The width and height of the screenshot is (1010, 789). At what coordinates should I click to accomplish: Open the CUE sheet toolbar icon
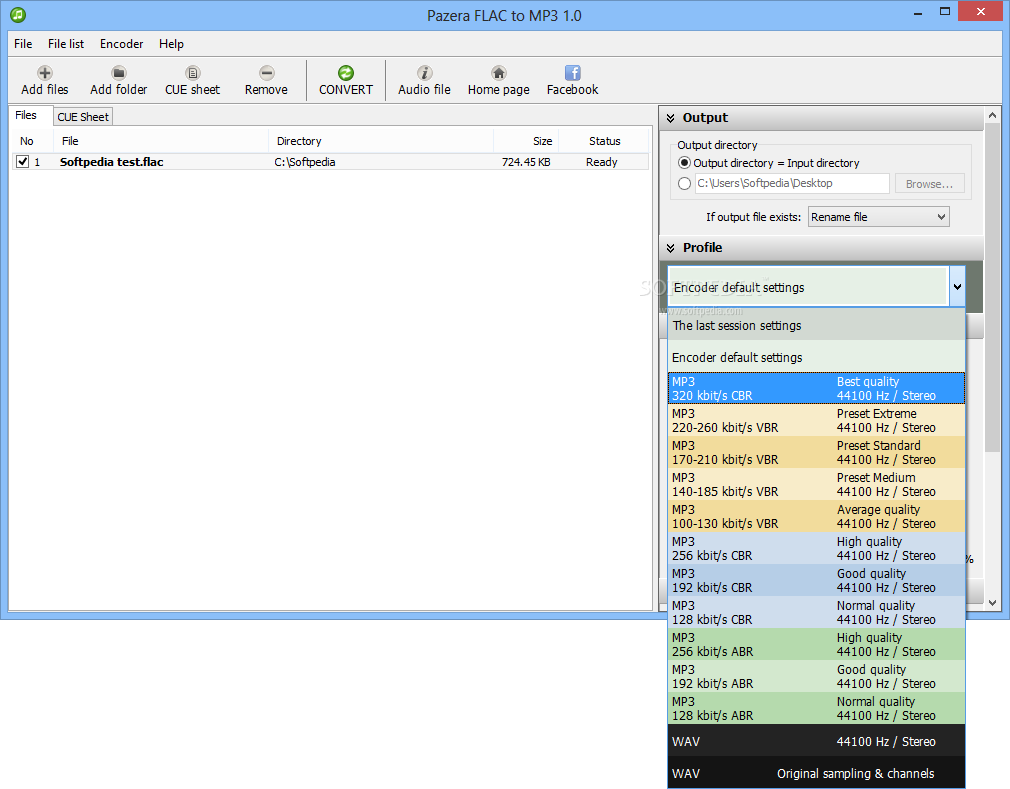point(193,73)
